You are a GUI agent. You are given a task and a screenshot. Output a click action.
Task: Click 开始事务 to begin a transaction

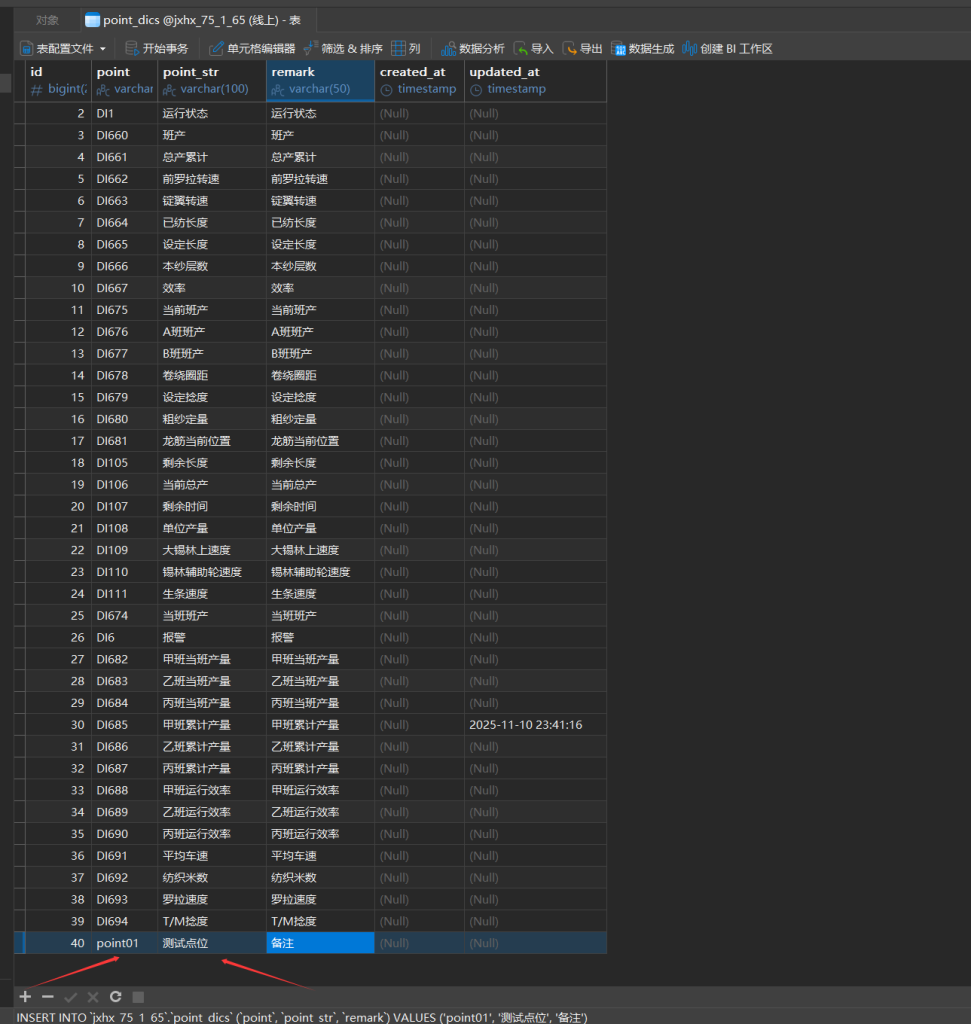click(157, 48)
